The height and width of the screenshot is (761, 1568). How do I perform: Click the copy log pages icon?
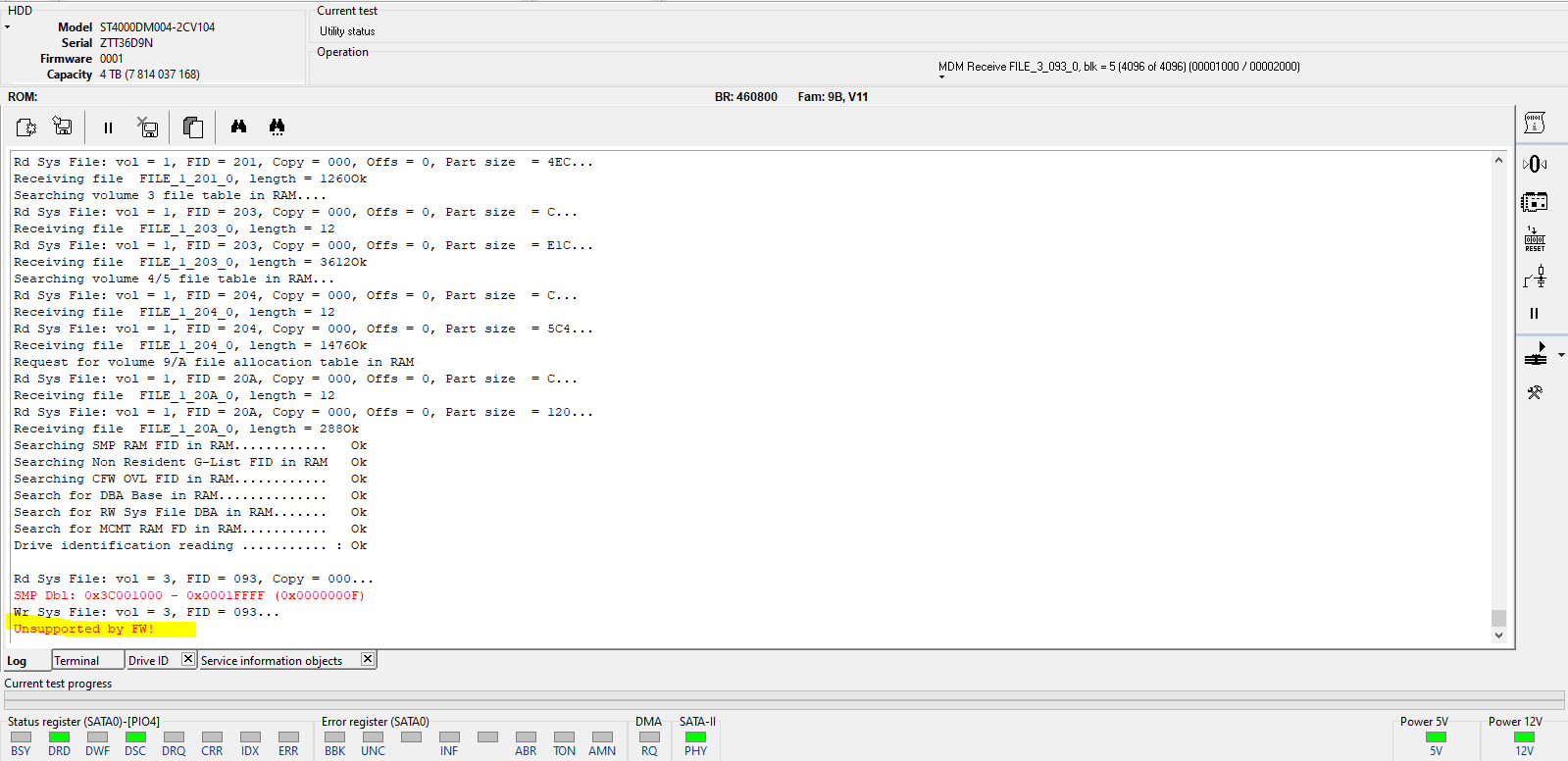(x=193, y=127)
